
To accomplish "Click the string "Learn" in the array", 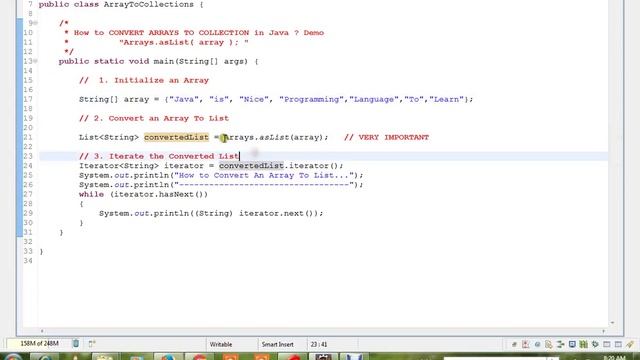I will pos(447,100).
